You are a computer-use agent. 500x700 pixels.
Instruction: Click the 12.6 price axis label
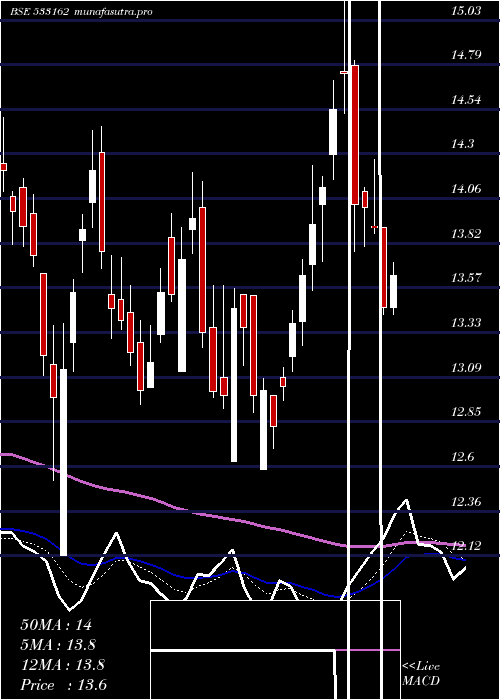pyautogui.click(x=462, y=457)
